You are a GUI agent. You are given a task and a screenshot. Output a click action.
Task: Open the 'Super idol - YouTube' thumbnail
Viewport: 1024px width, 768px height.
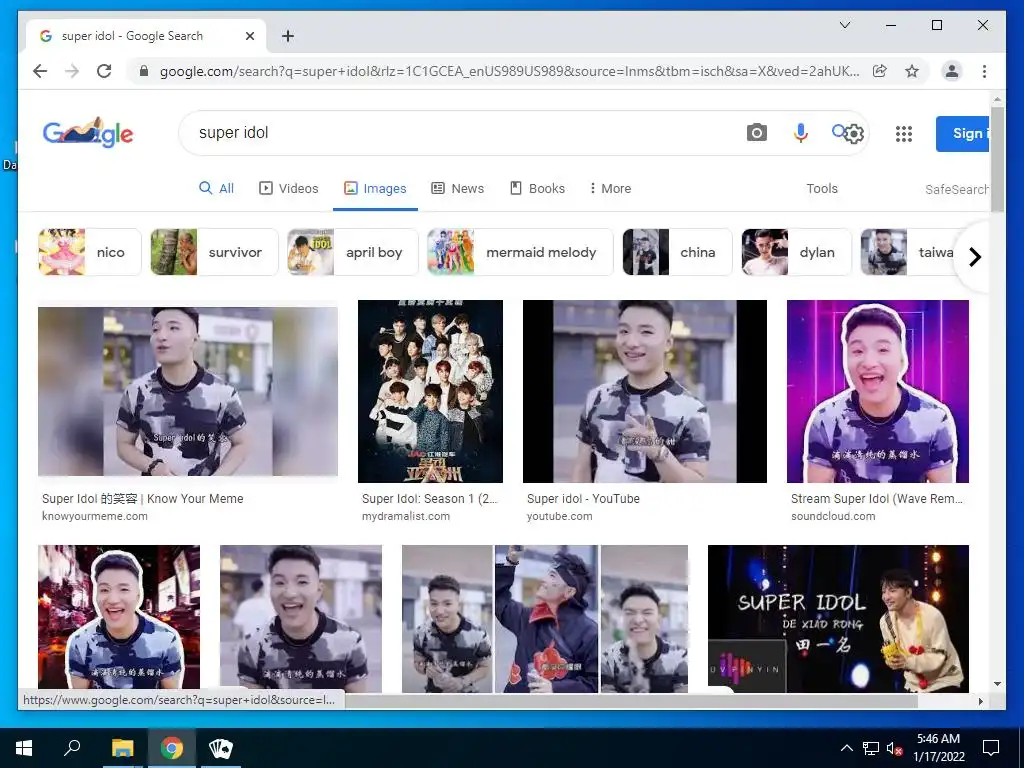645,391
